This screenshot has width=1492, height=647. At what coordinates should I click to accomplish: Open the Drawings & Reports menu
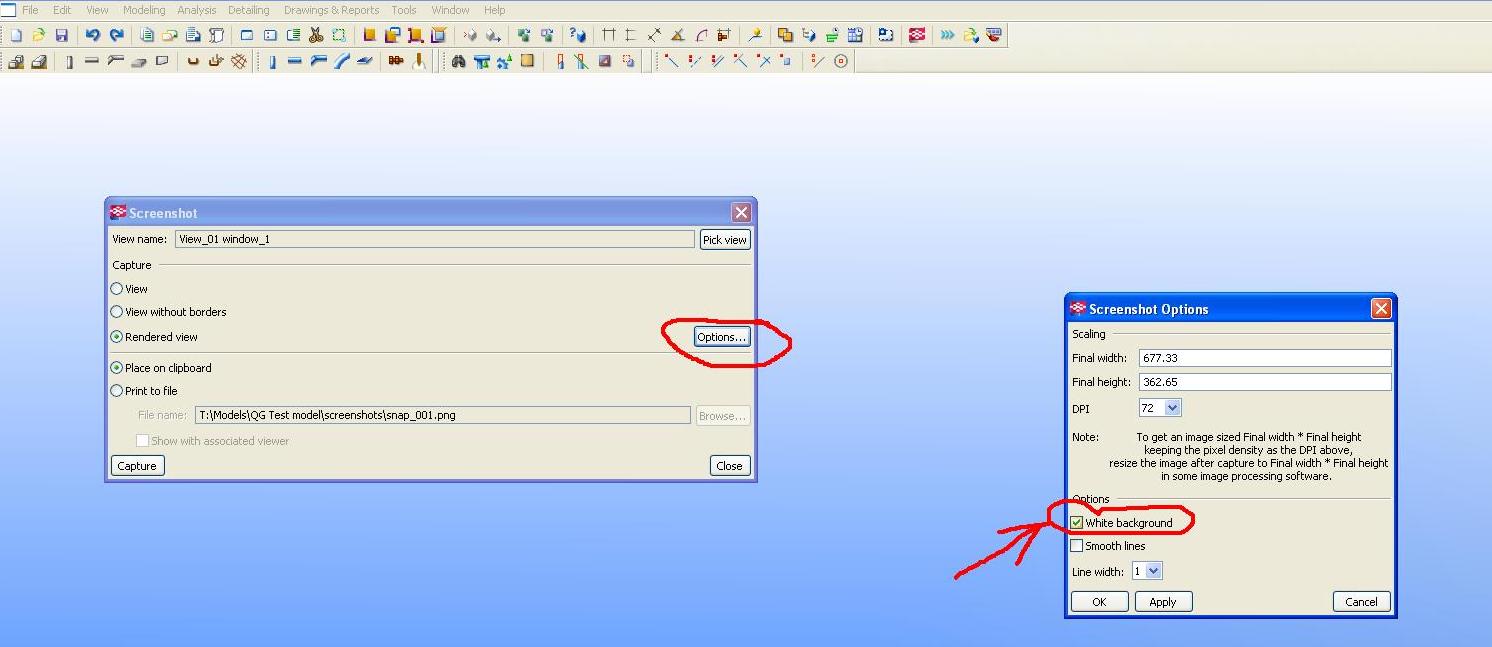pos(331,10)
